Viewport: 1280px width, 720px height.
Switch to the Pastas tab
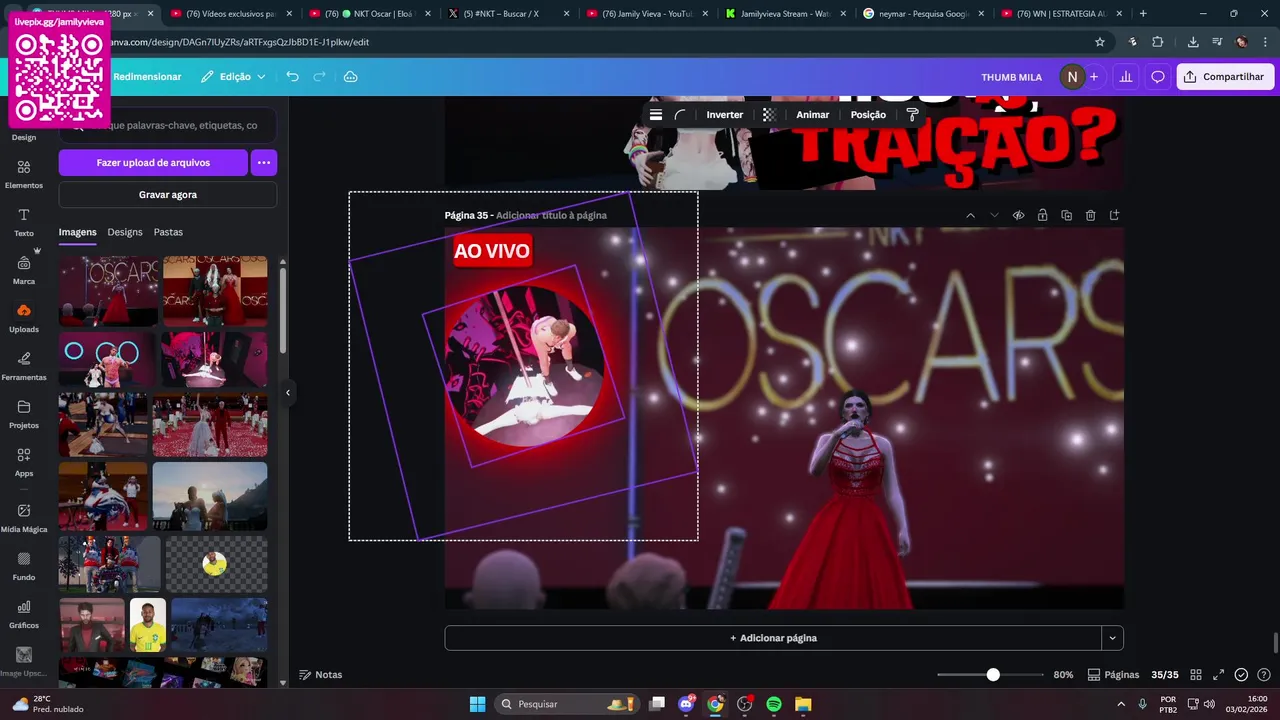(x=168, y=232)
